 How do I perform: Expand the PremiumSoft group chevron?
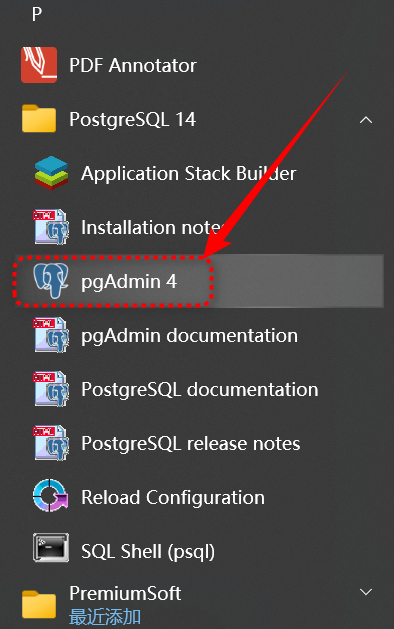click(366, 592)
